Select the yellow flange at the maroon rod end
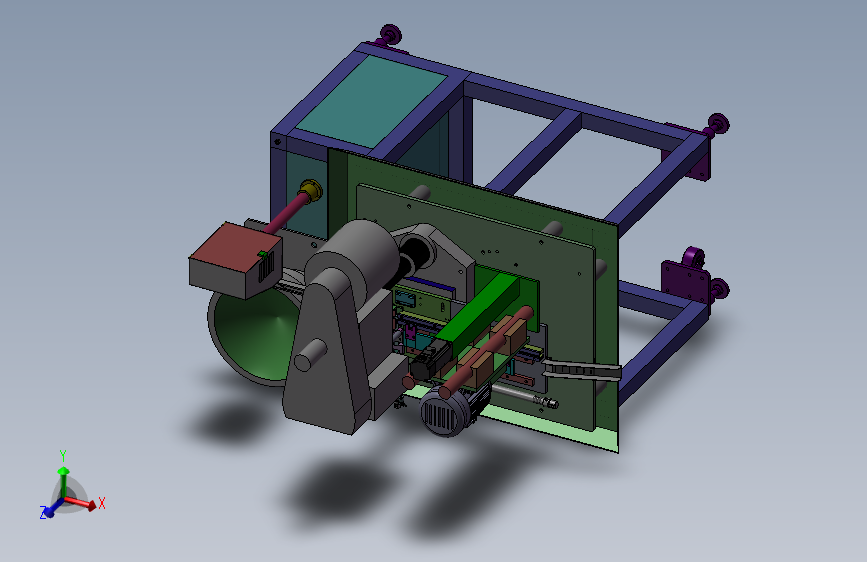This screenshot has width=867, height=562. coord(311,190)
